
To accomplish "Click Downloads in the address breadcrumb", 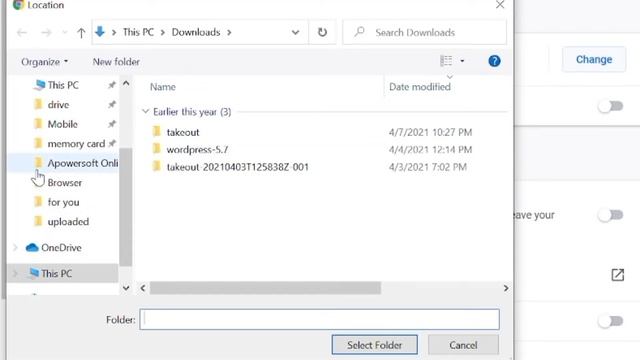I will (196, 32).
